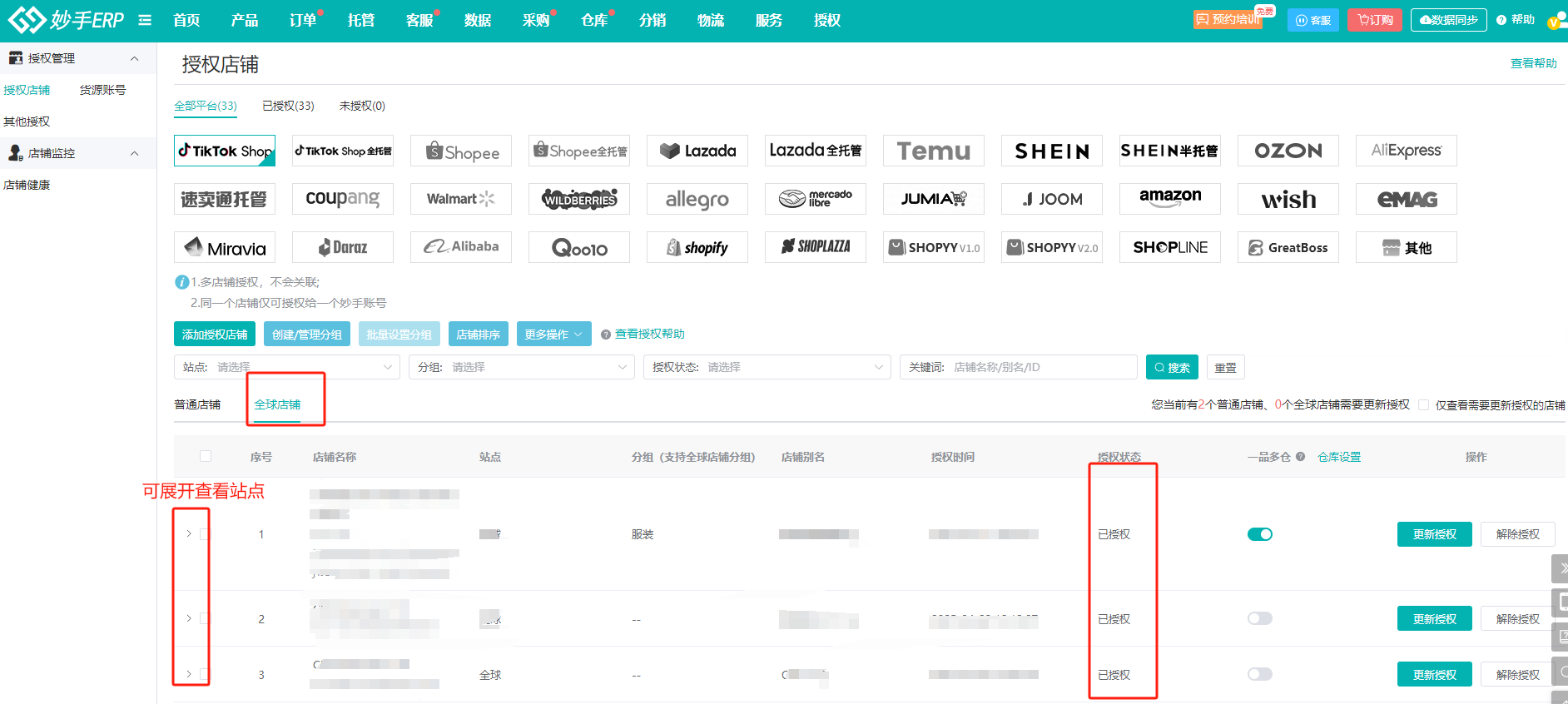Click the amazon platform logo
The width and height of the screenshot is (1568, 704).
(x=1170, y=199)
